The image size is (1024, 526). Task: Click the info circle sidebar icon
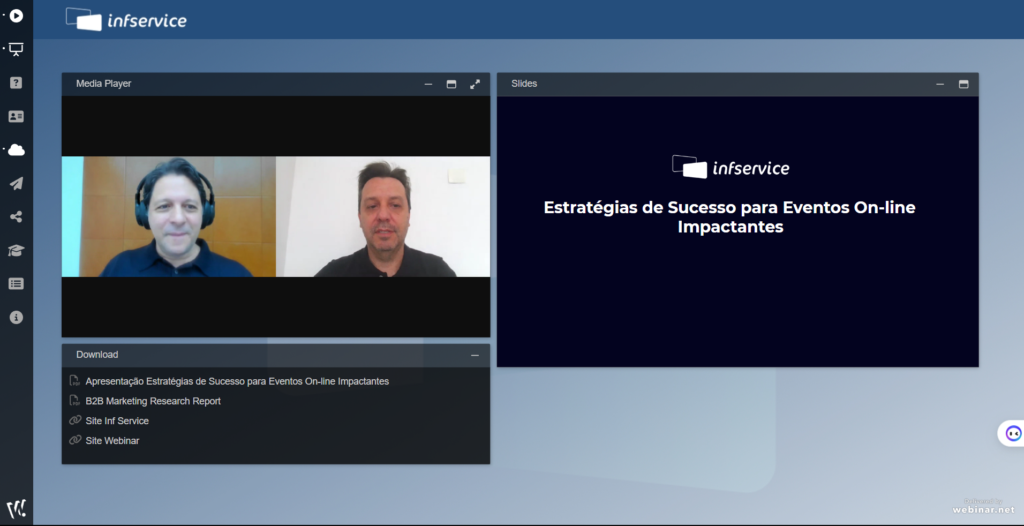point(16,317)
